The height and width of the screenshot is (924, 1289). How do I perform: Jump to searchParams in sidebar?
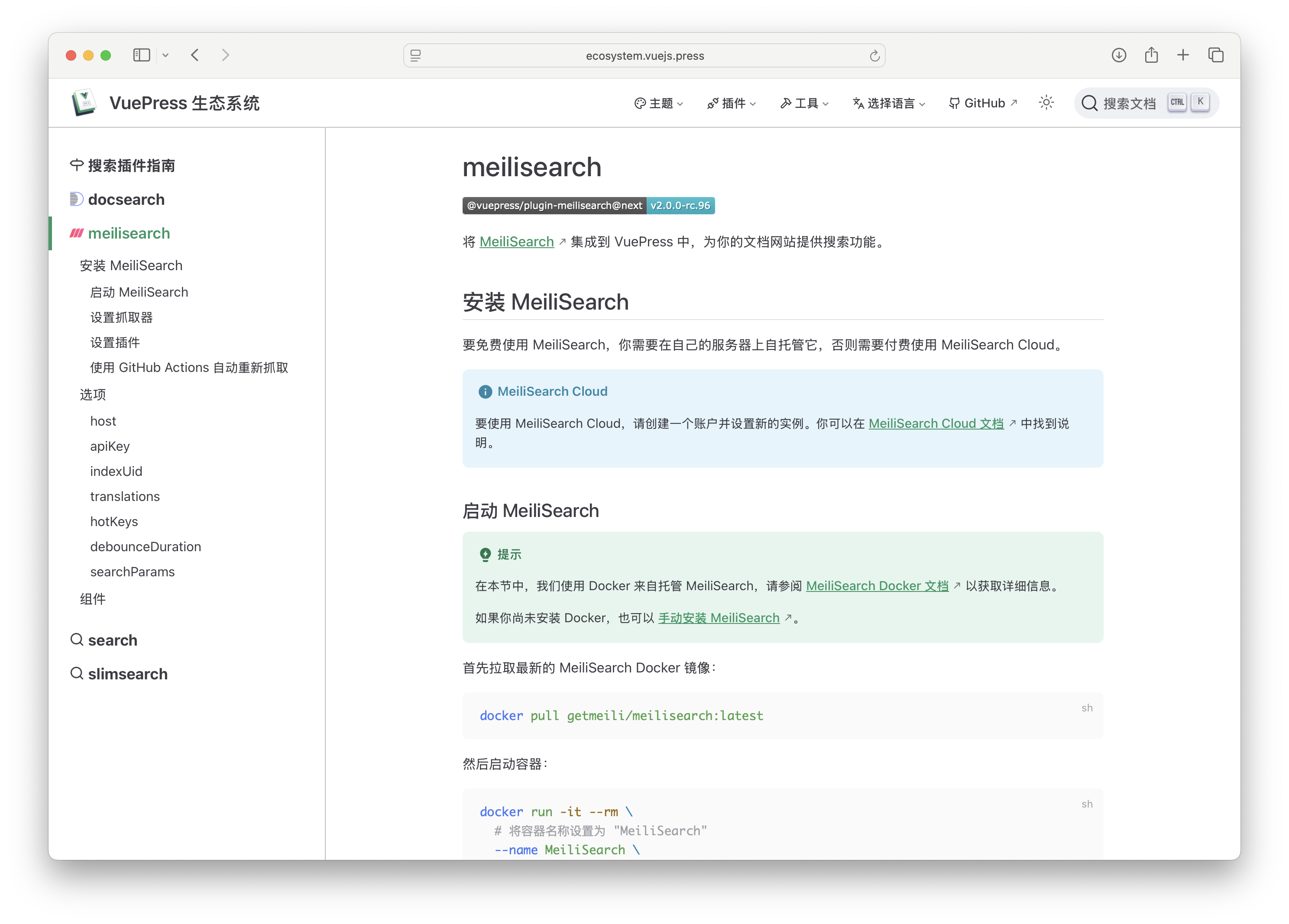[133, 572]
